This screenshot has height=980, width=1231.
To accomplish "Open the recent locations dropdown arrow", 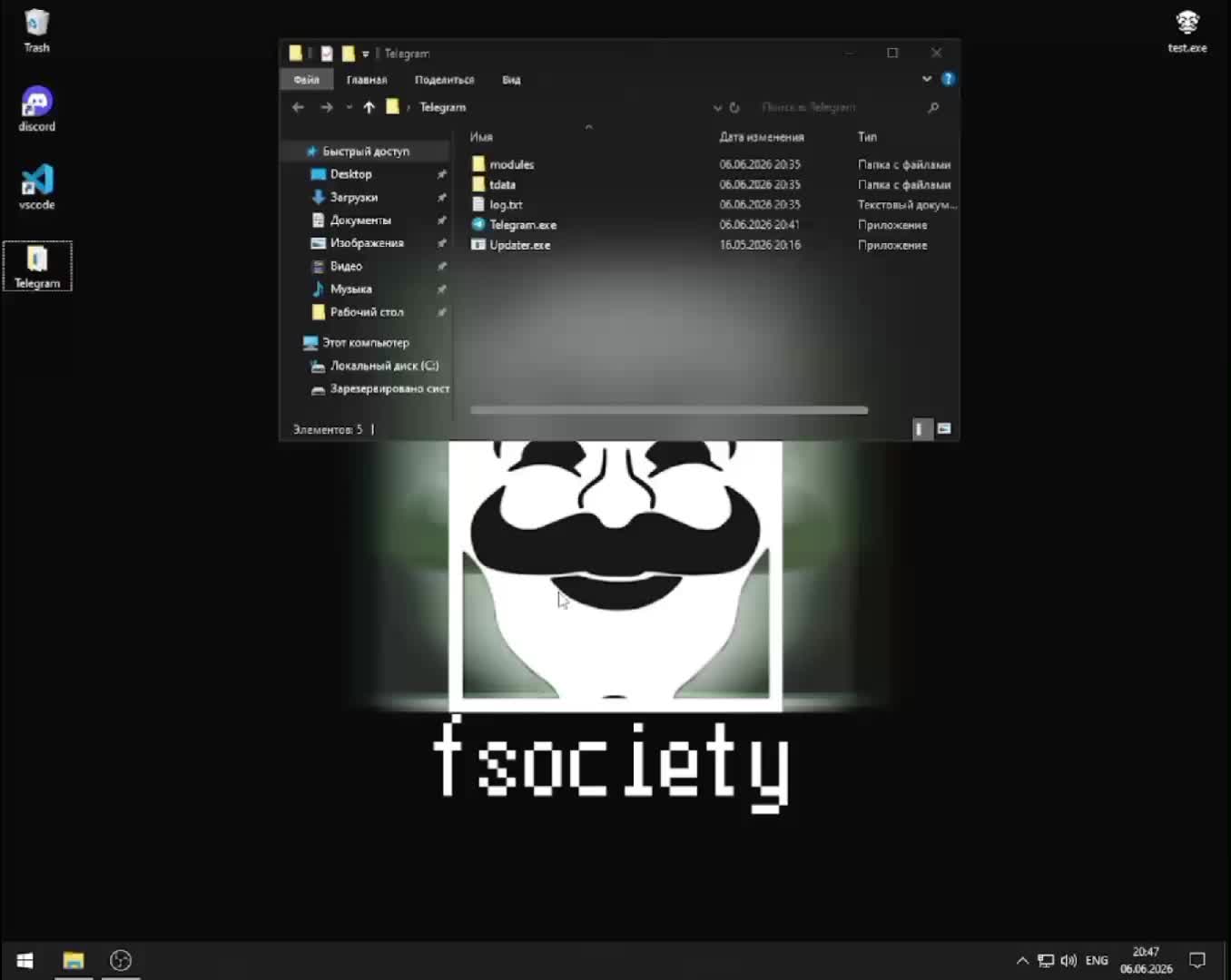I will [x=349, y=107].
